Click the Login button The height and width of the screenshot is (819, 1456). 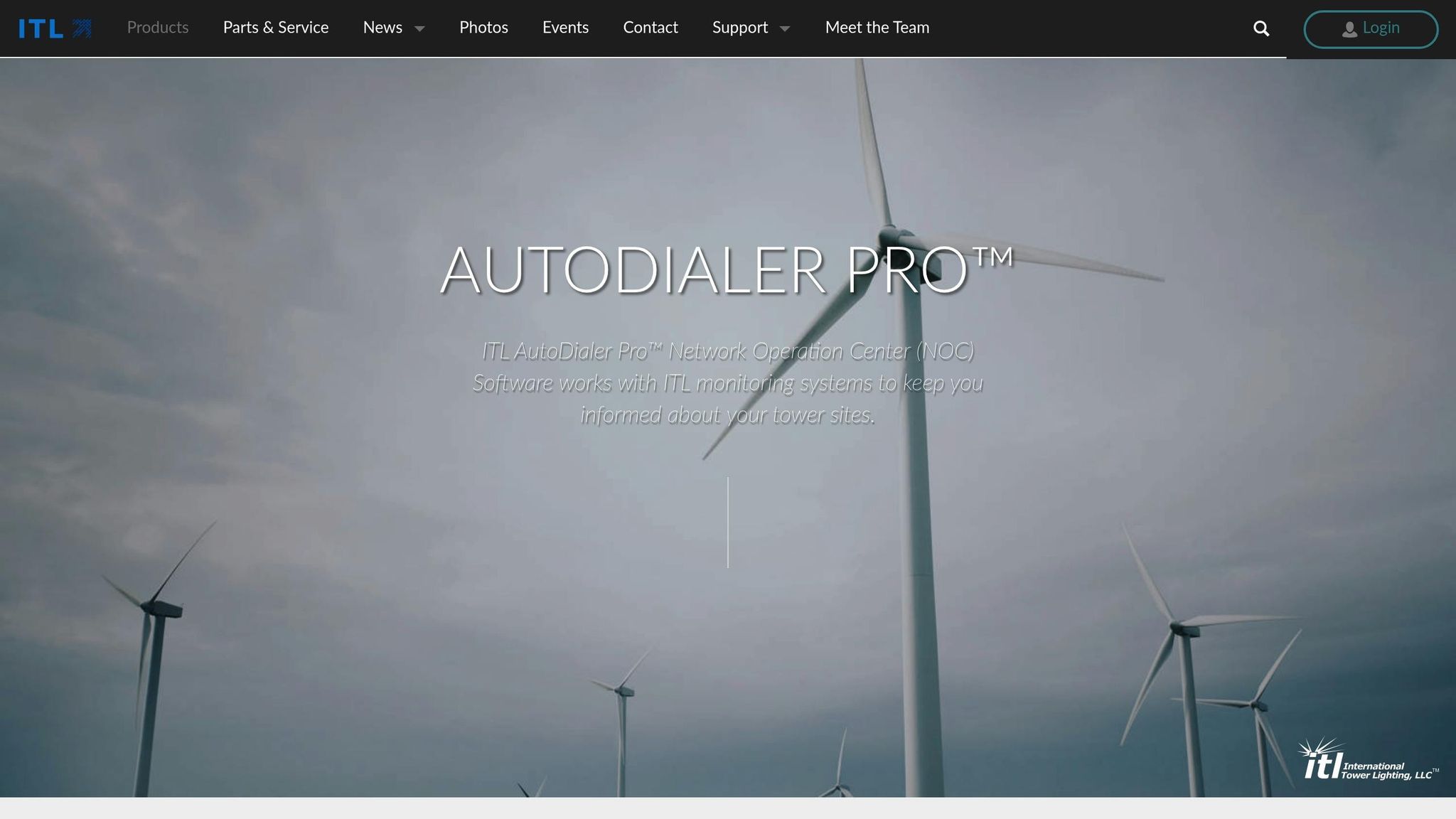1371,29
